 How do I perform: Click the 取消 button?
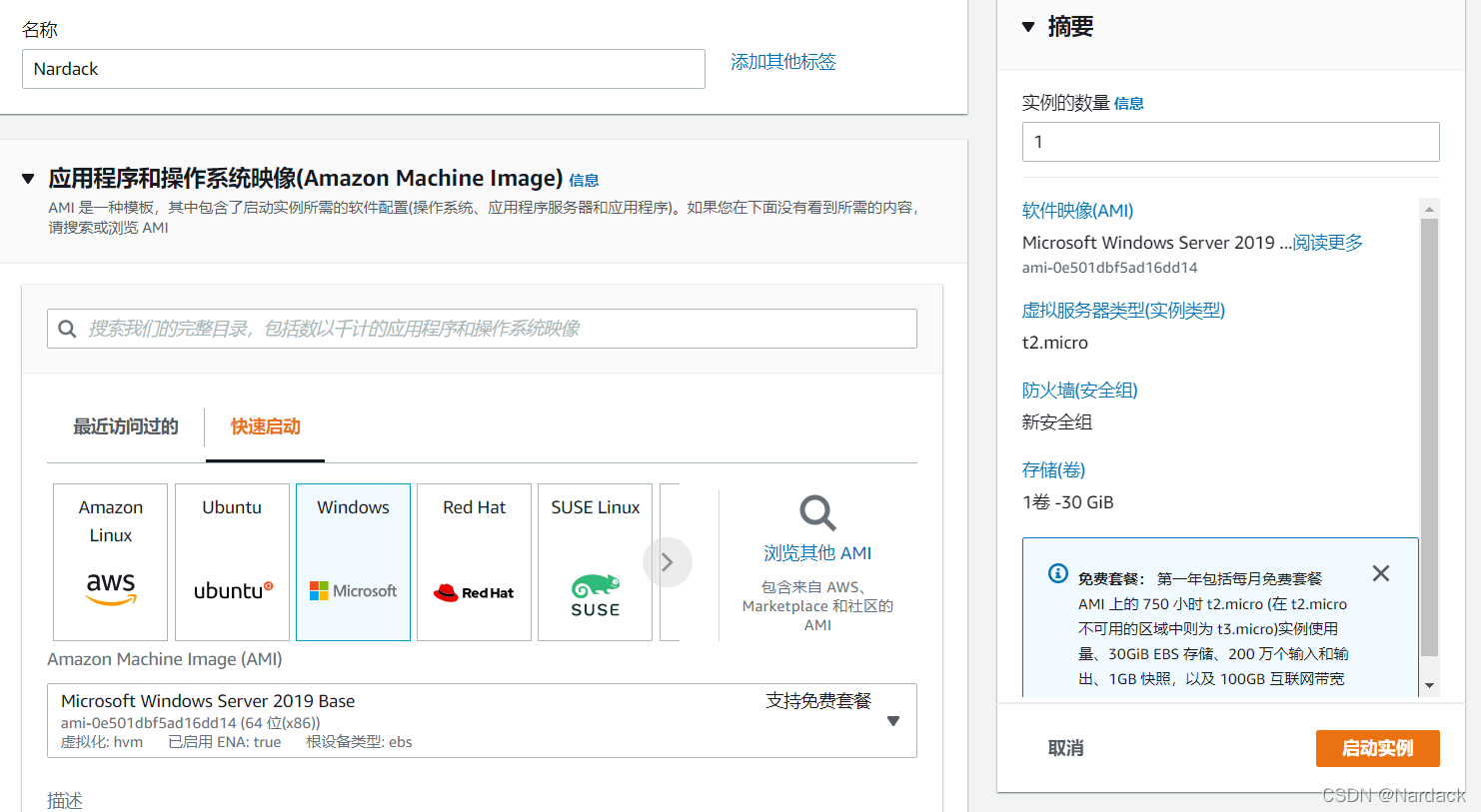coord(1065,748)
